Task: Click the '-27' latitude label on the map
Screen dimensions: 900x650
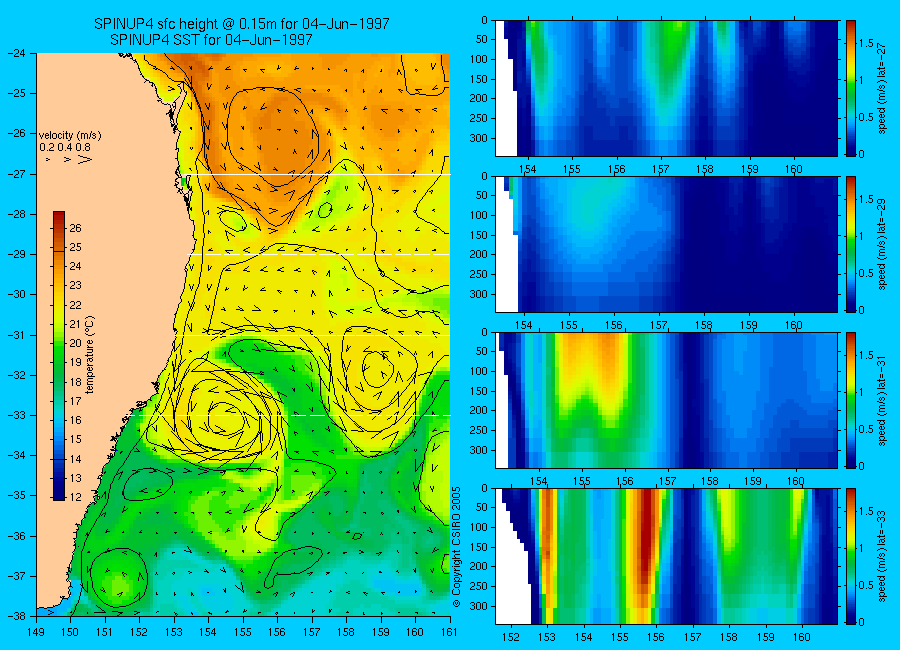Action: pos(15,173)
